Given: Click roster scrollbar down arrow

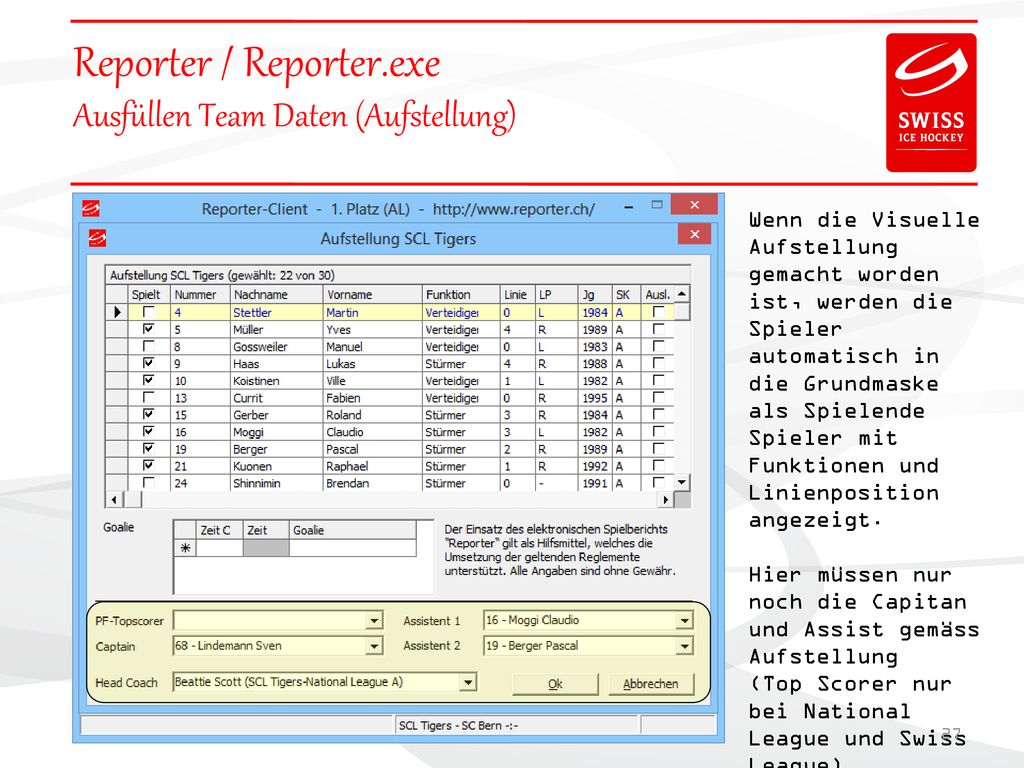Looking at the screenshot, I should pyautogui.click(x=682, y=483).
